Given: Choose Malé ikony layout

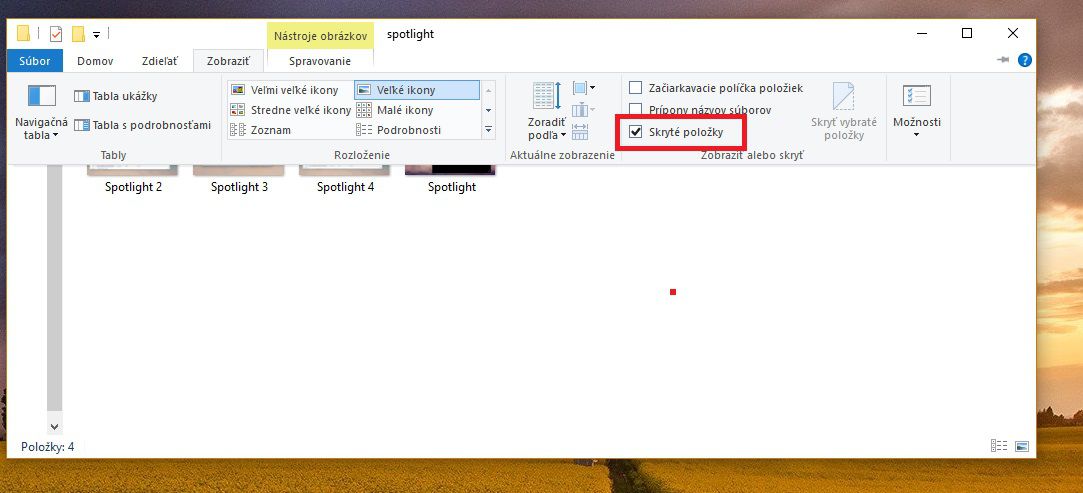Looking at the screenshot, I should (x=395, y=110).
